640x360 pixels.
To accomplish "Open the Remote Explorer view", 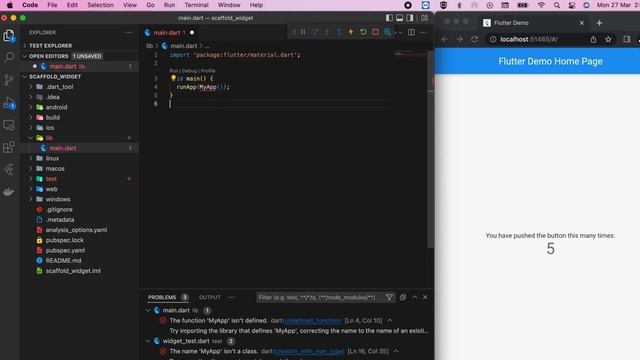I will coord(9,125).
